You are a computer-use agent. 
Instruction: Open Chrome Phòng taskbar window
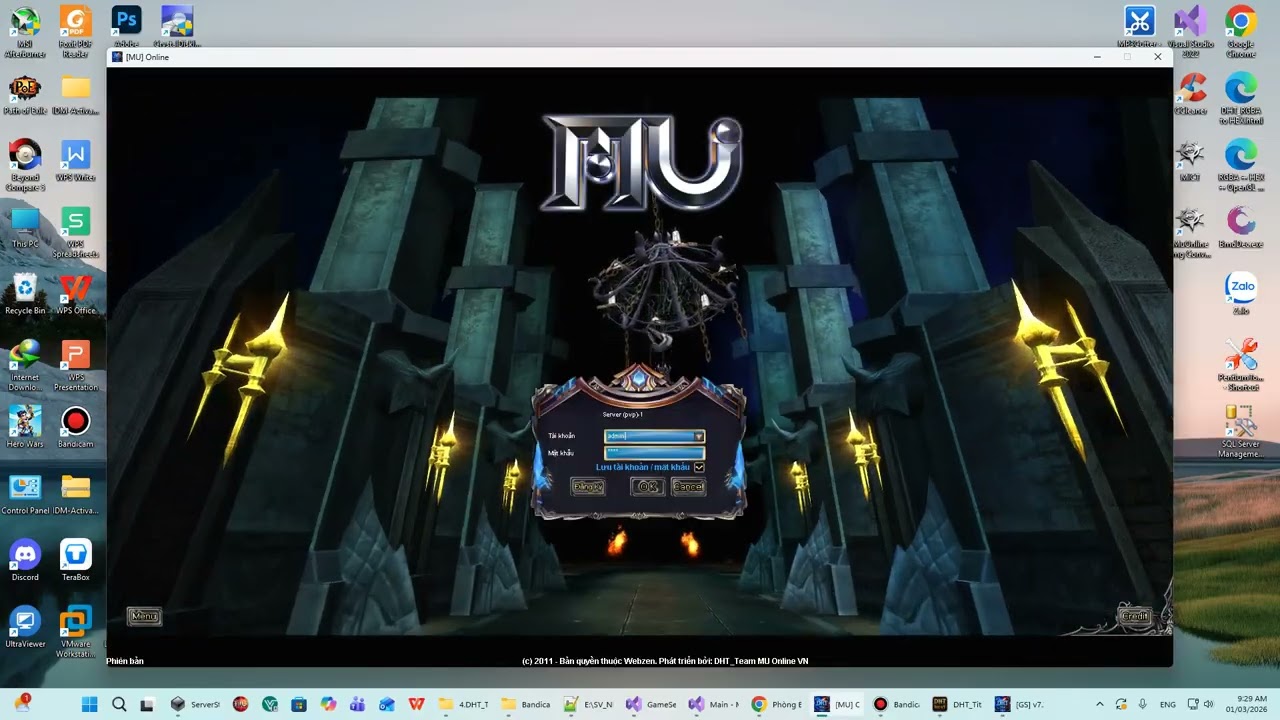[777, 704]
